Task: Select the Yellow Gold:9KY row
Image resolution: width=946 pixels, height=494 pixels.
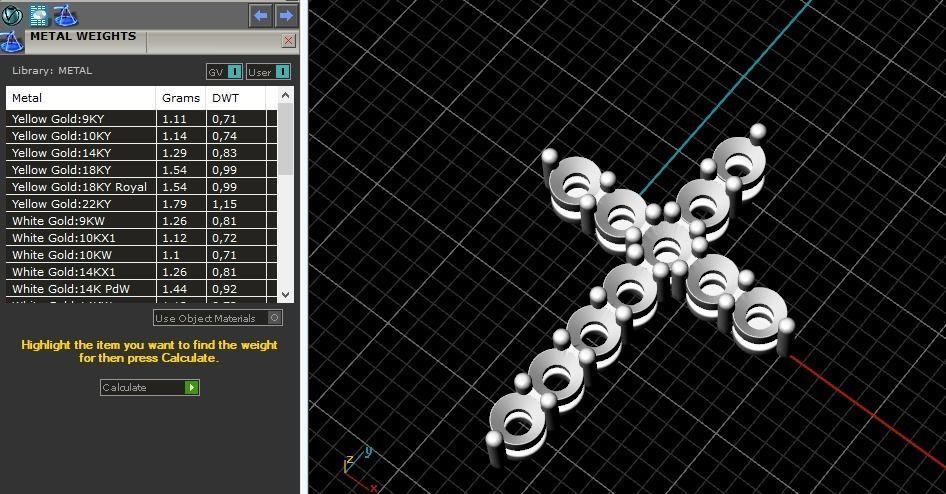Action: pyautogui.click(x=141, y=119)
